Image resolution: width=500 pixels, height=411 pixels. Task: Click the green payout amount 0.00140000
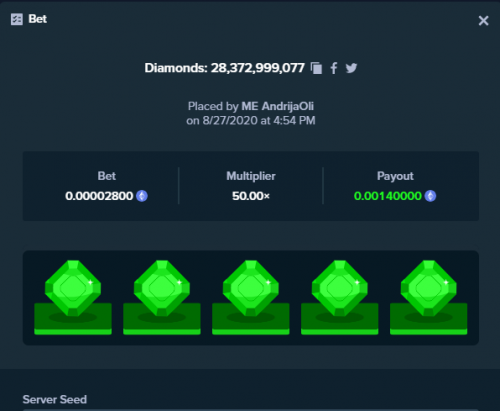tap(388, 196)
